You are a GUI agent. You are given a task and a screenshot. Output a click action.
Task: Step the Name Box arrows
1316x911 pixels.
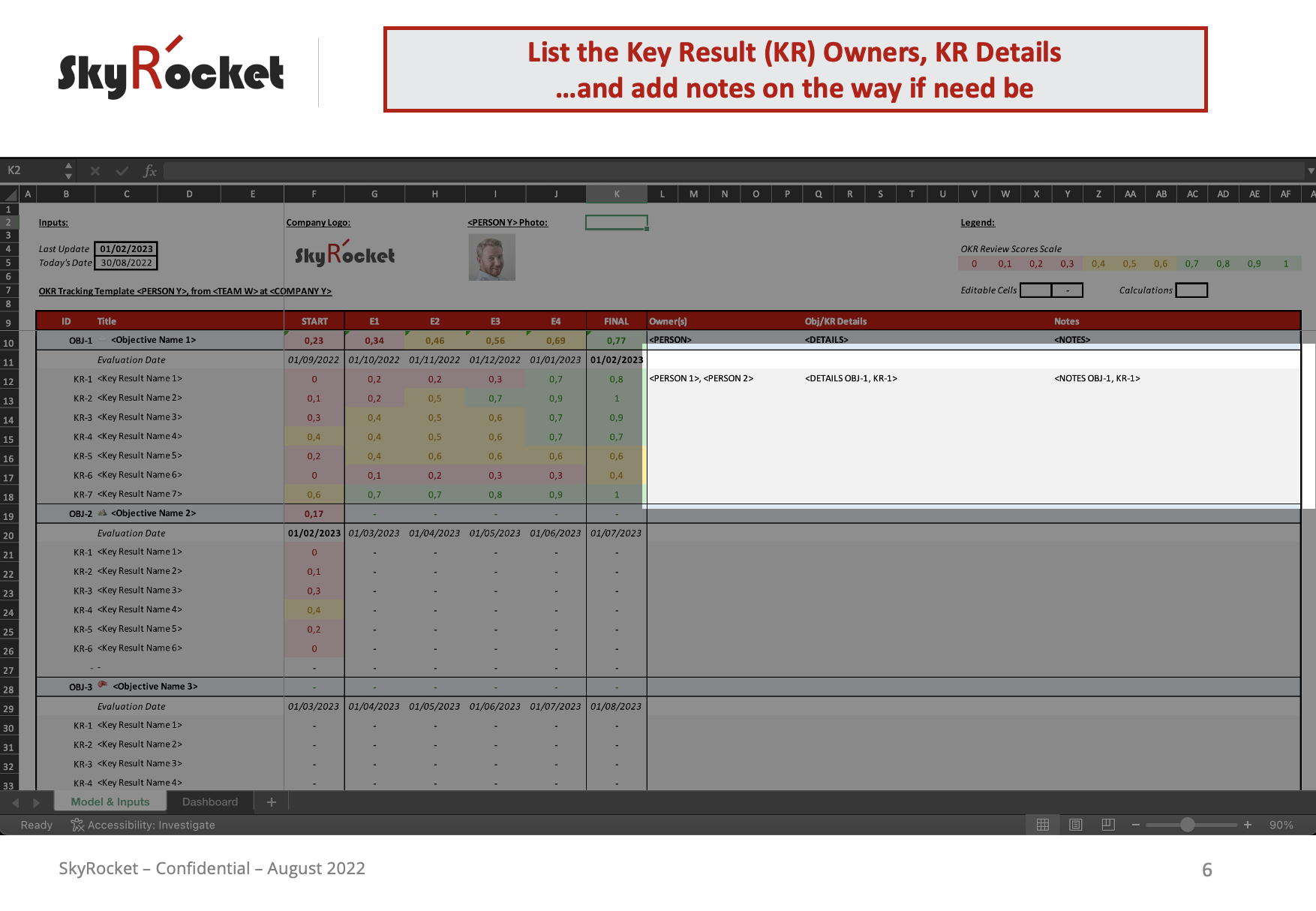[68, 171]
